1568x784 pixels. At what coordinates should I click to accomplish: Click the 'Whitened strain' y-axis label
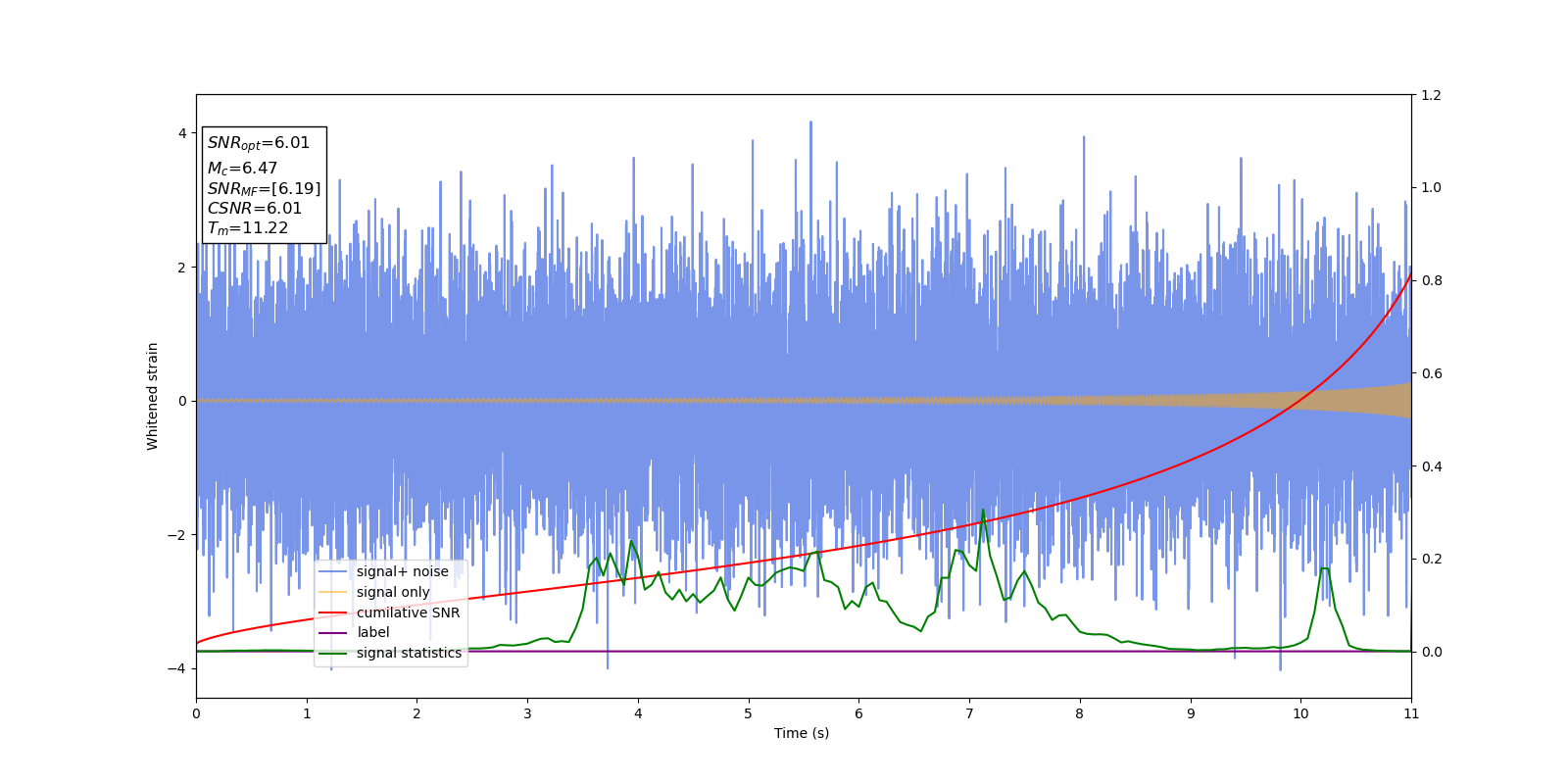tap(153, 396)
